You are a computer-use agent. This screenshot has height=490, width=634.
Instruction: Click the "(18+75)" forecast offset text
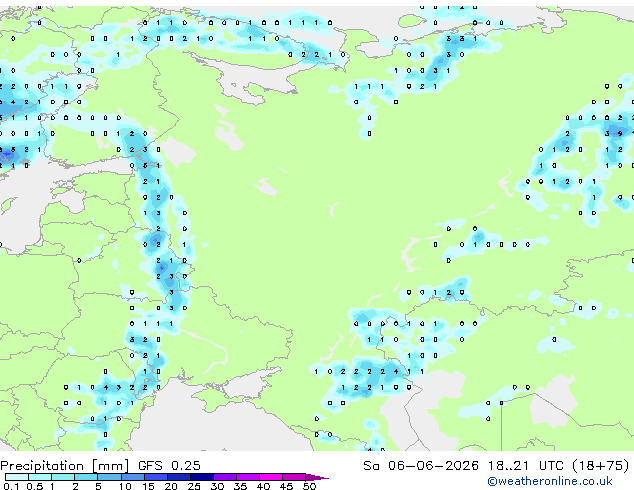point(601,466)
